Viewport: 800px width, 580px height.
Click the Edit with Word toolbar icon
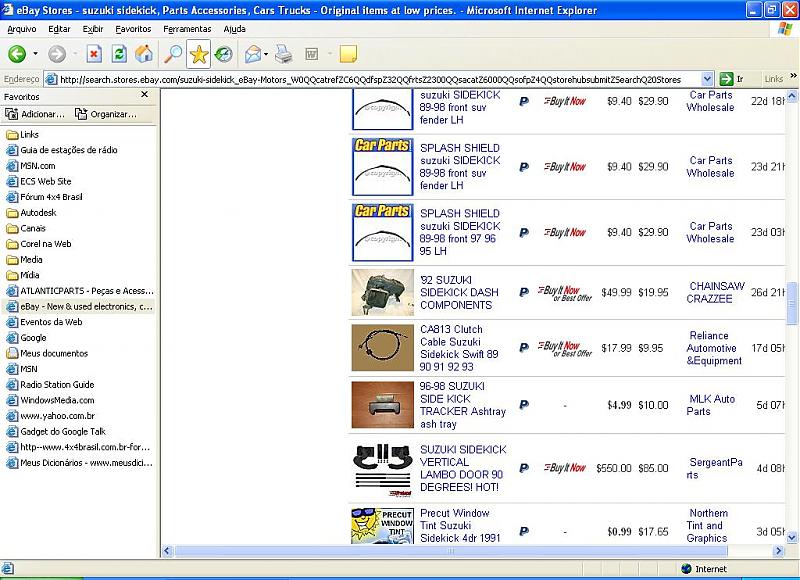pyautogui.click(x=311, y=54)
